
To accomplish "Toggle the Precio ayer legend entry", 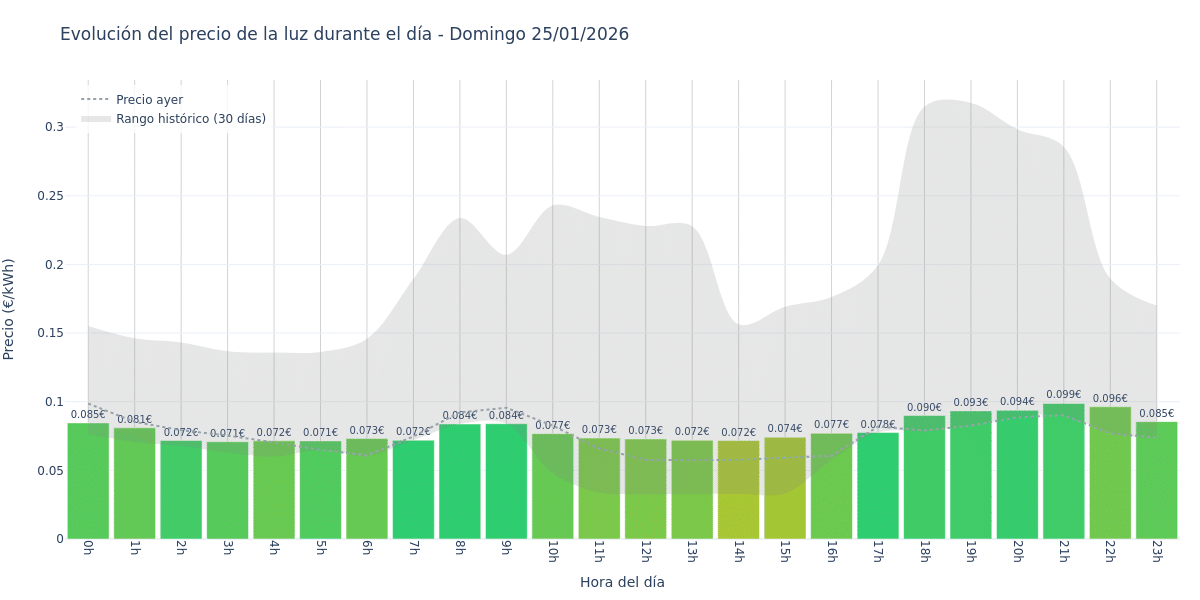I will point(149,100).
